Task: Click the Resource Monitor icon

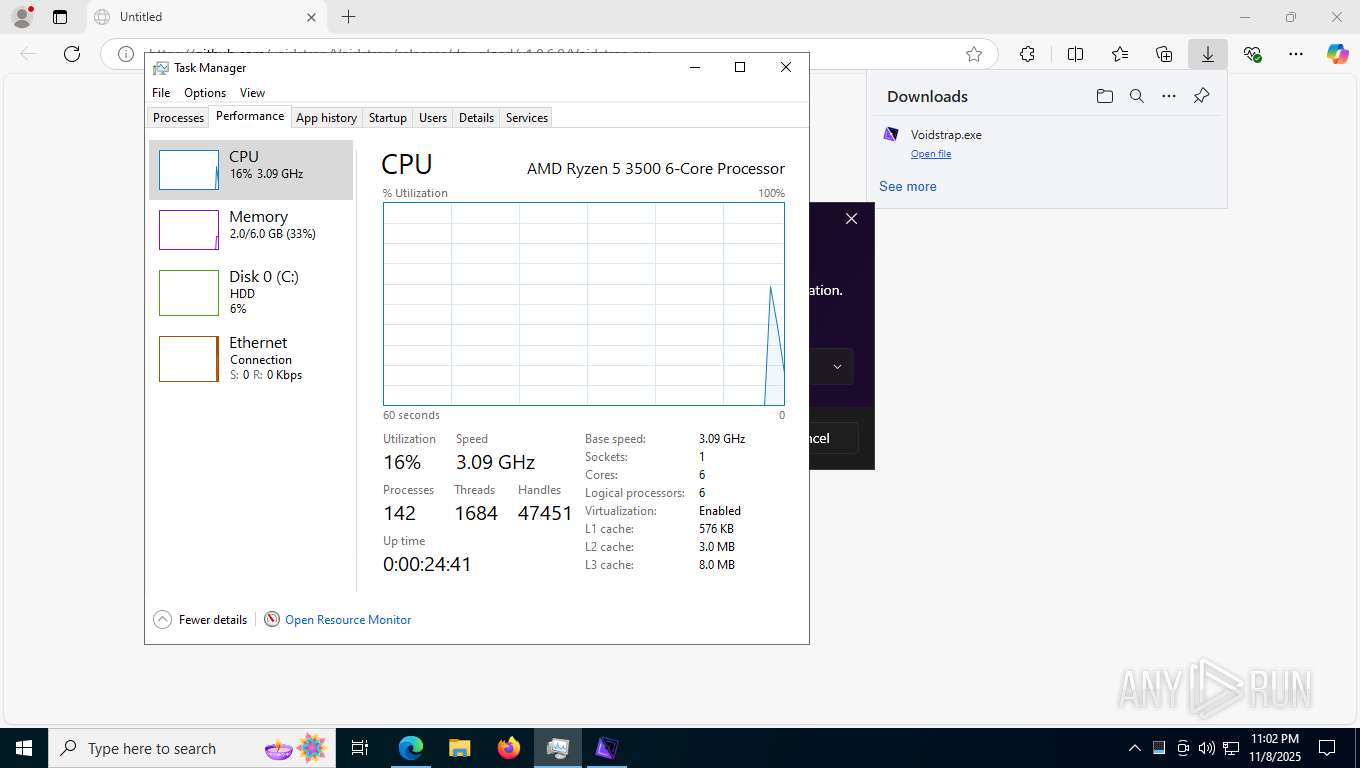Action: (x=272, y=620)
